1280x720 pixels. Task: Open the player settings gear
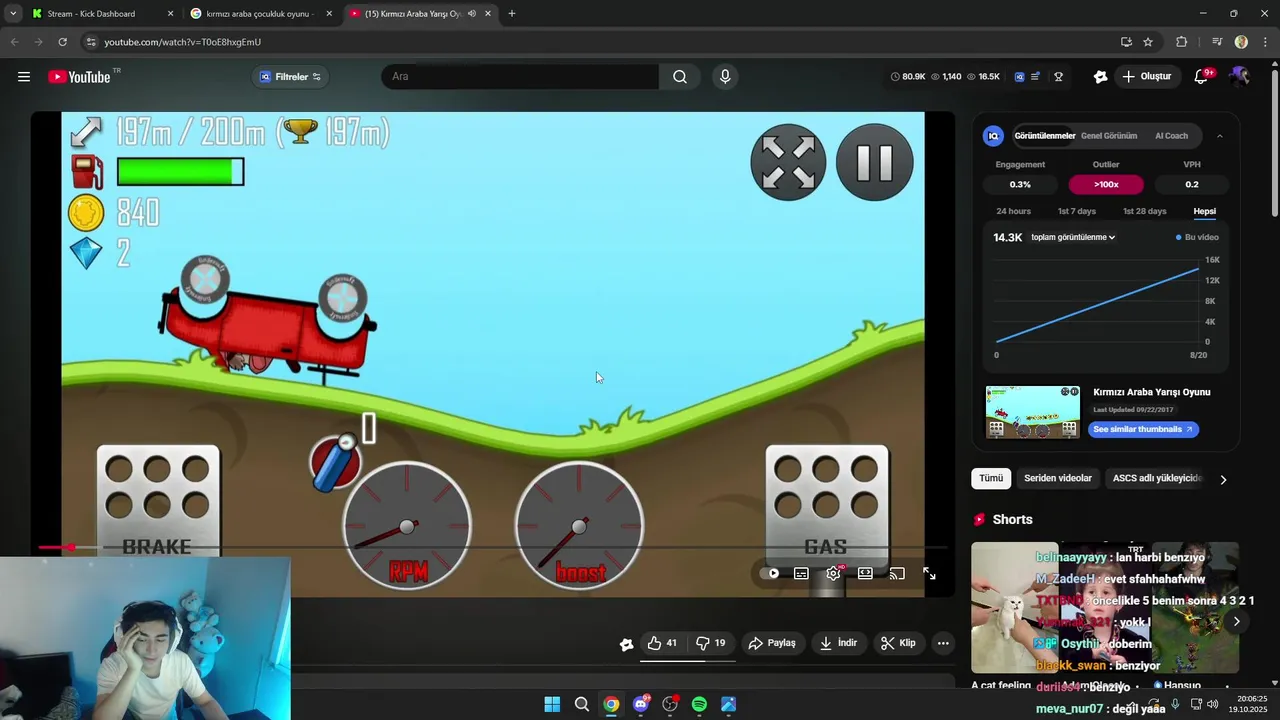tap(833, 574)
